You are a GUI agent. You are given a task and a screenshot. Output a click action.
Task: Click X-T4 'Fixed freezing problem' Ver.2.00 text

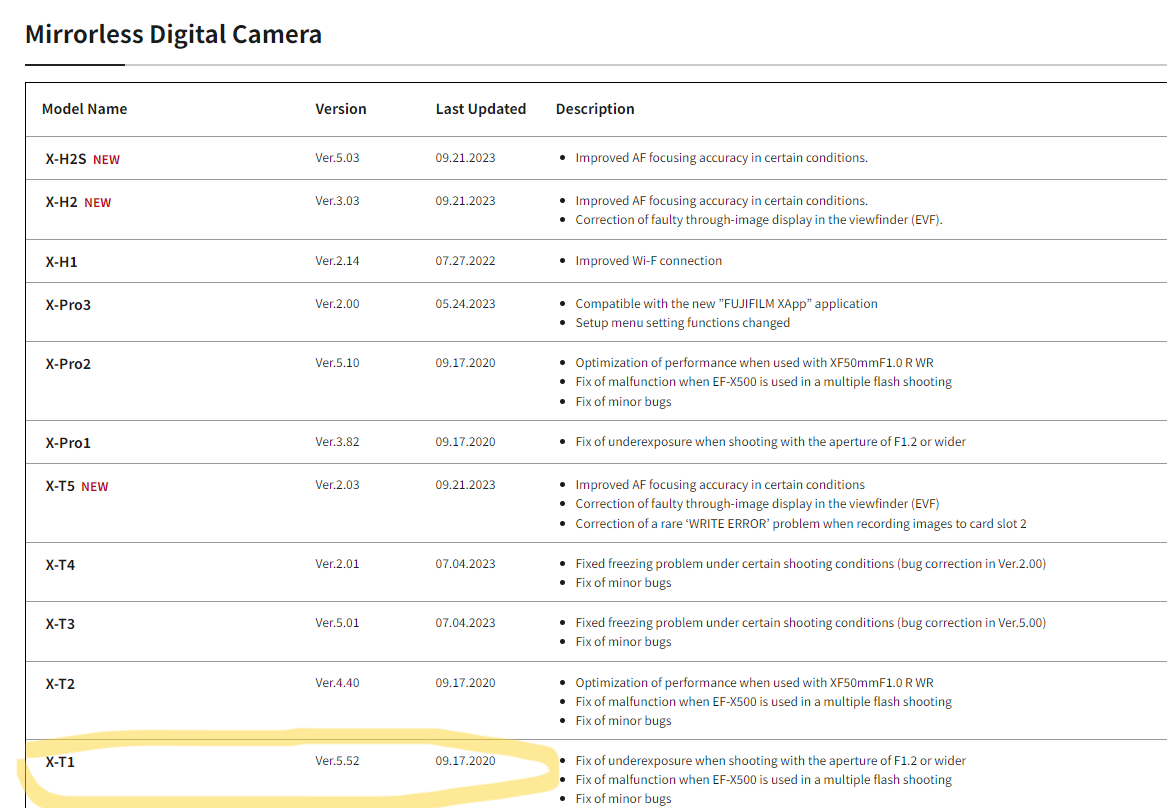[x=810, y=564]
